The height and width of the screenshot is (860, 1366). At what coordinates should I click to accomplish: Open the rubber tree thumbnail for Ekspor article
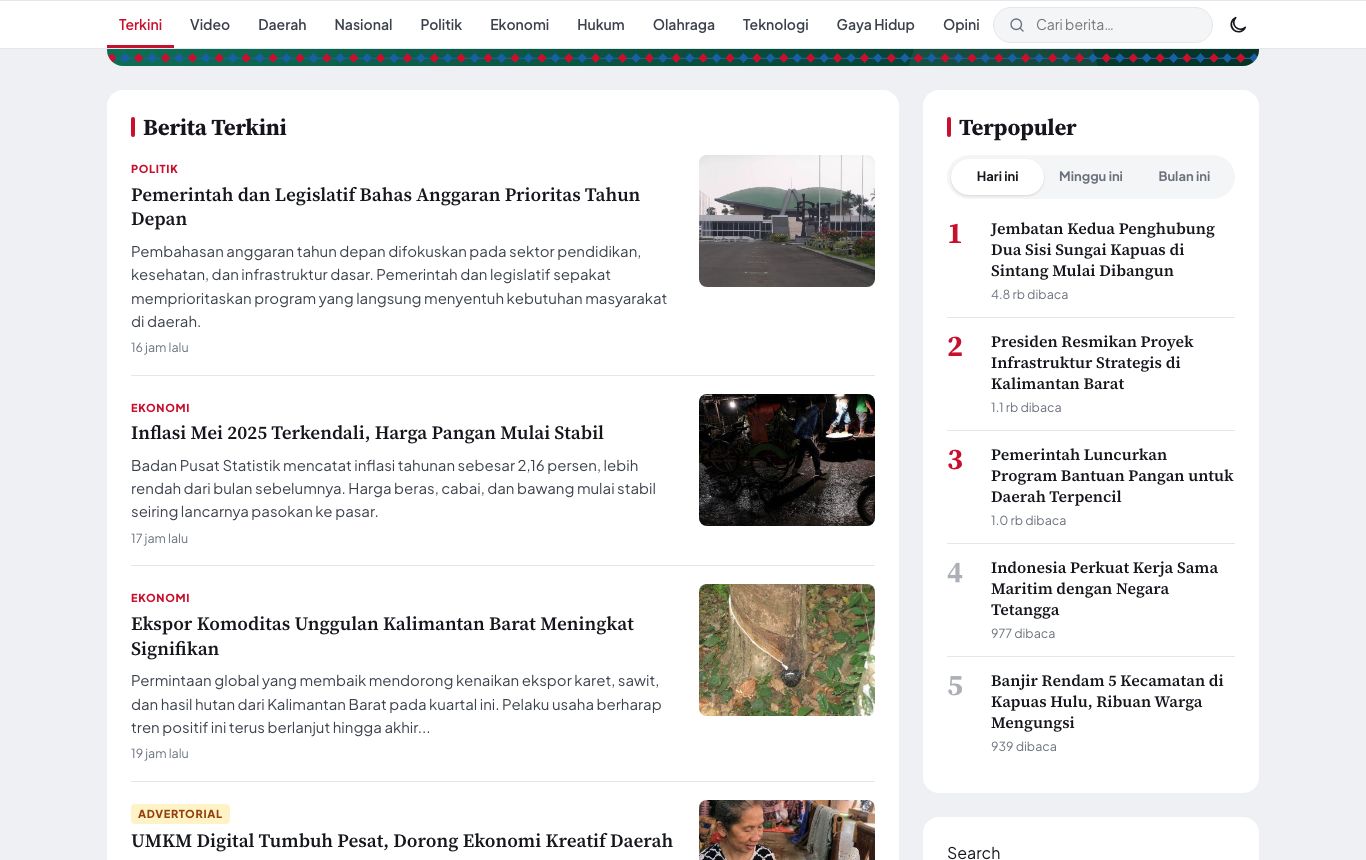[787, 650]
